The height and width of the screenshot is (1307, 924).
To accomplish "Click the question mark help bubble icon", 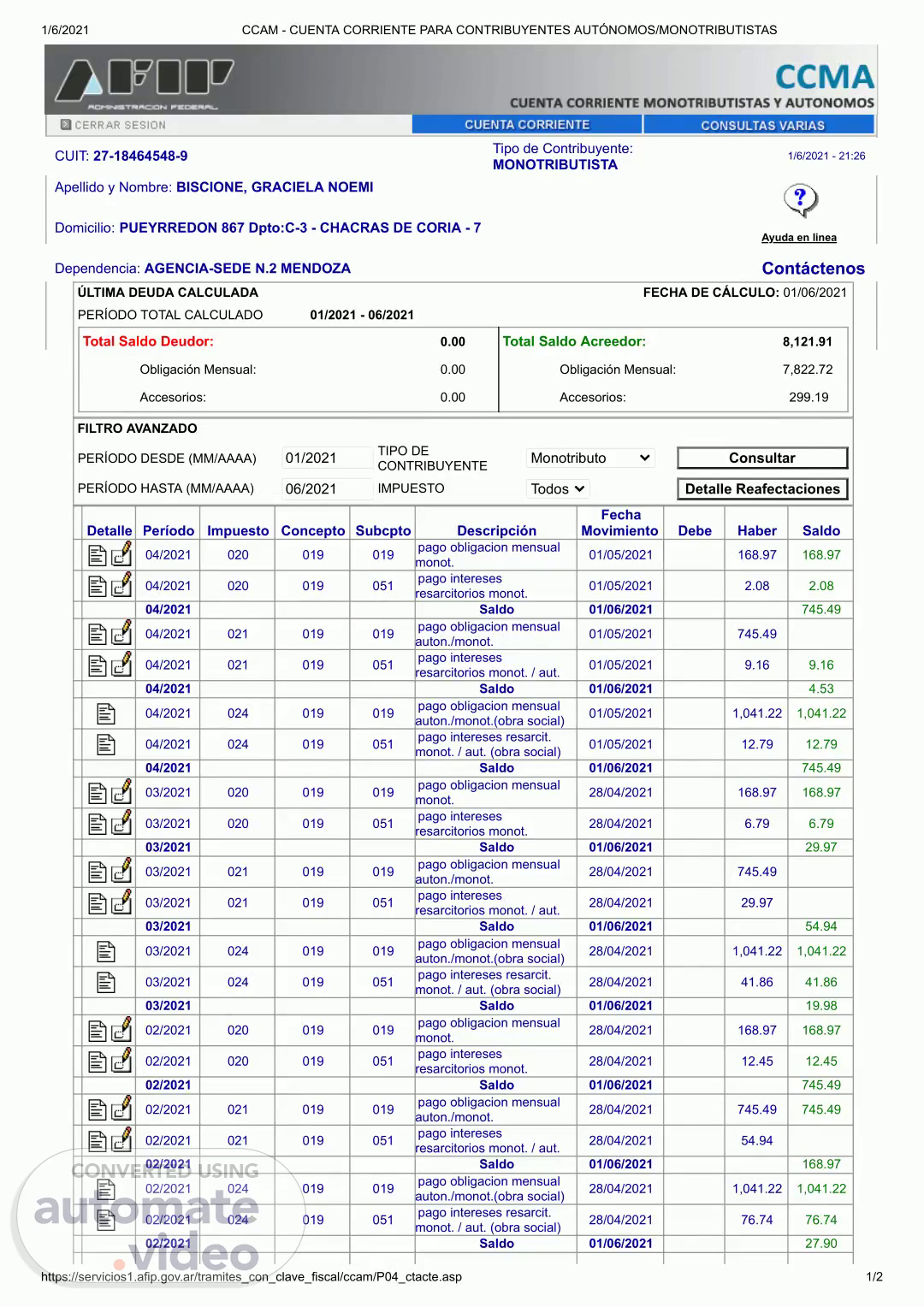I will 800,201.
